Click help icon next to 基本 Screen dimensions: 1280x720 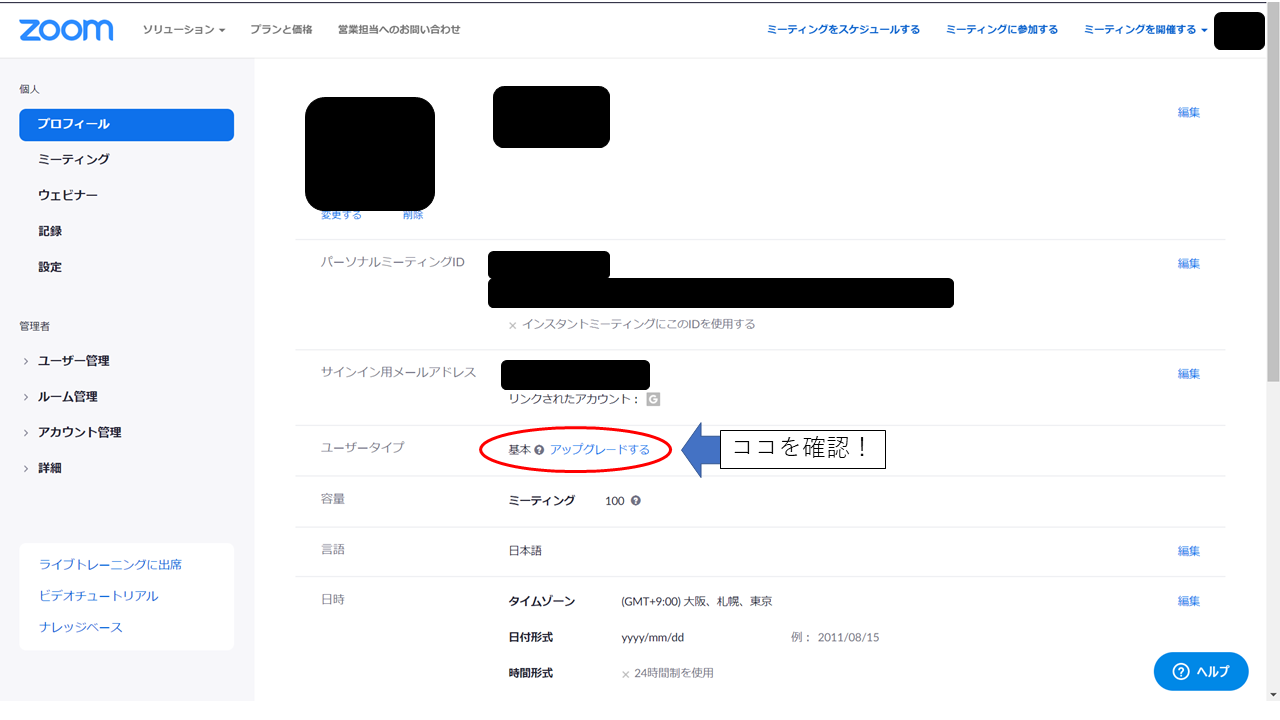coord(539,450)
